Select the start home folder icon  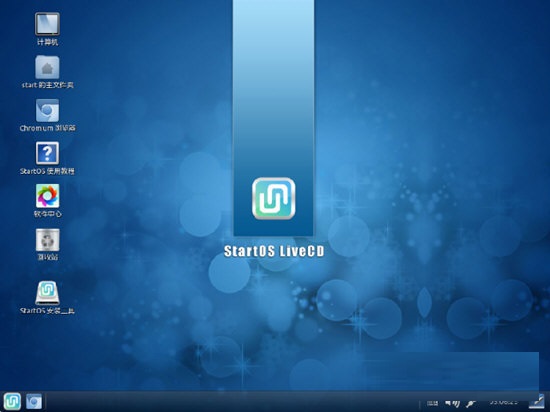point(47,67)
